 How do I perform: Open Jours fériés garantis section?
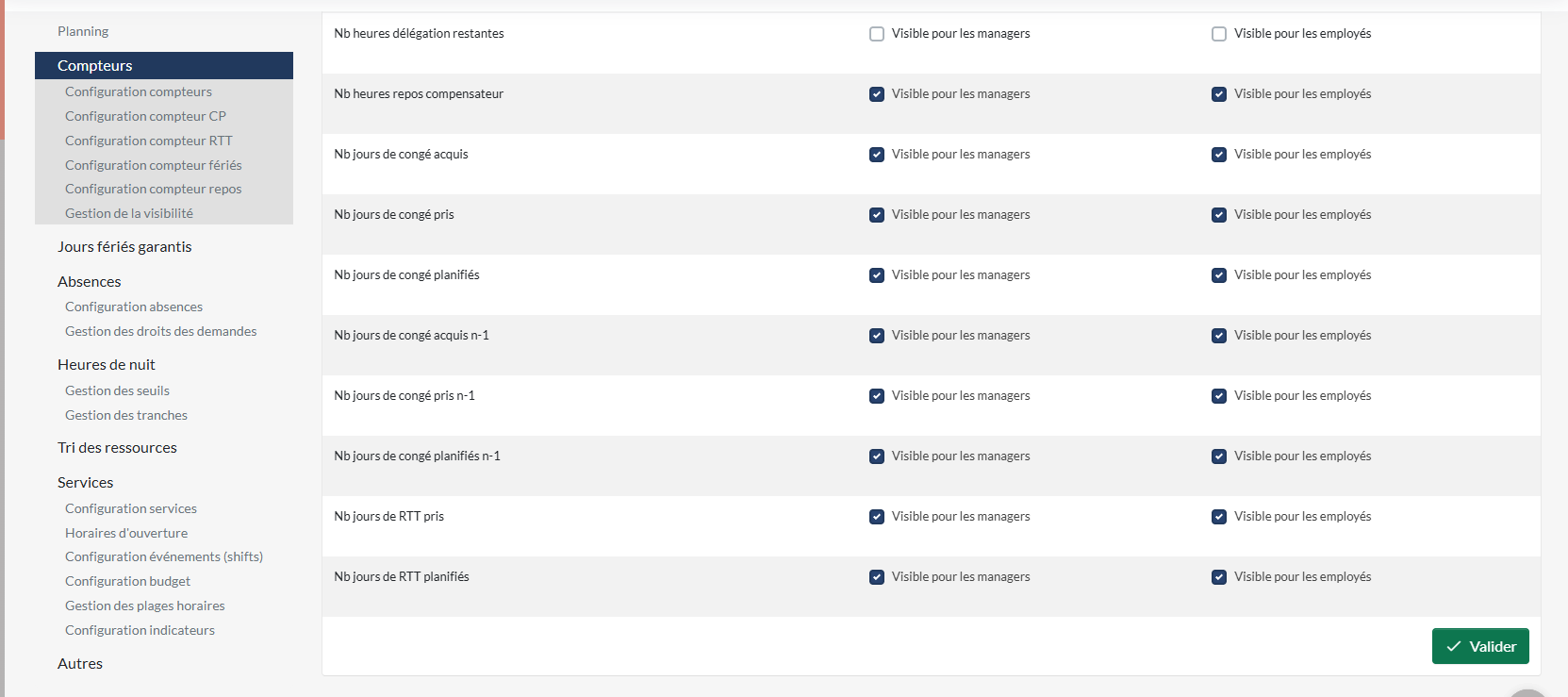tap(124, 247)
